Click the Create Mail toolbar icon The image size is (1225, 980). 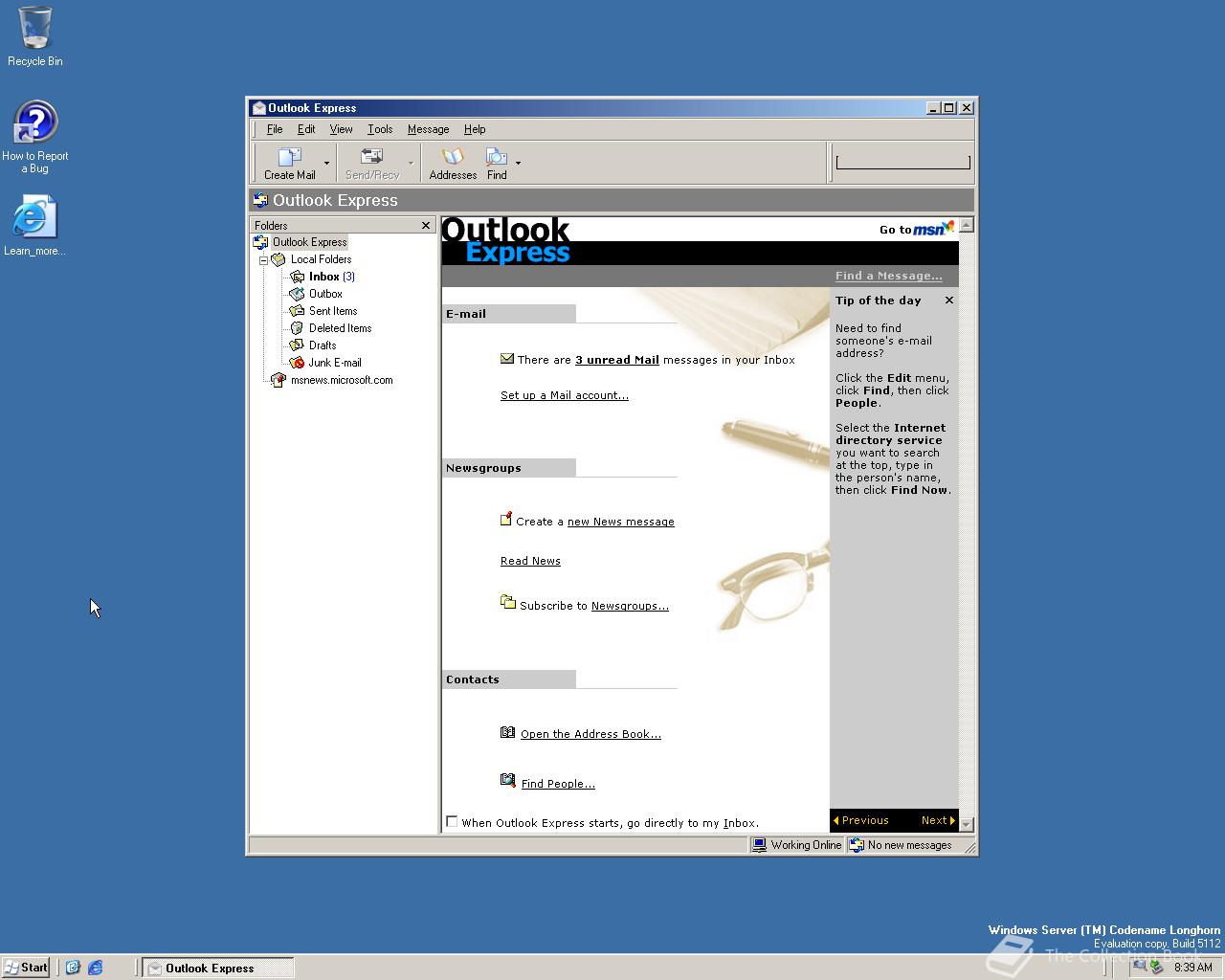[290, 156]
